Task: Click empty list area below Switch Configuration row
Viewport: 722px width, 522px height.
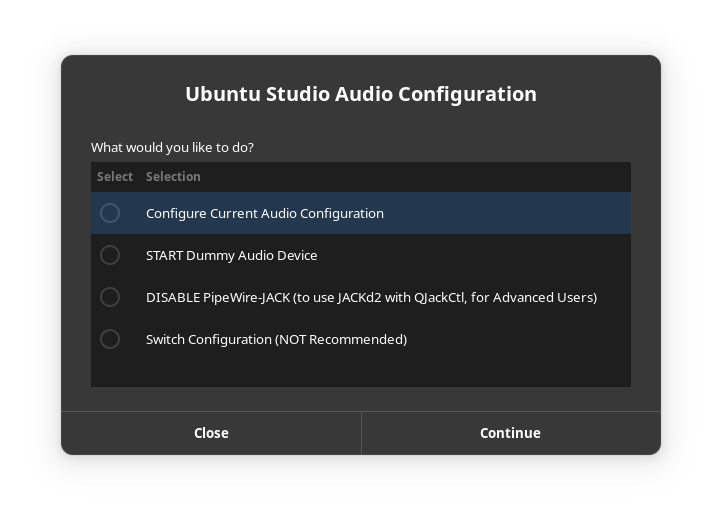Action: point(360,372)
